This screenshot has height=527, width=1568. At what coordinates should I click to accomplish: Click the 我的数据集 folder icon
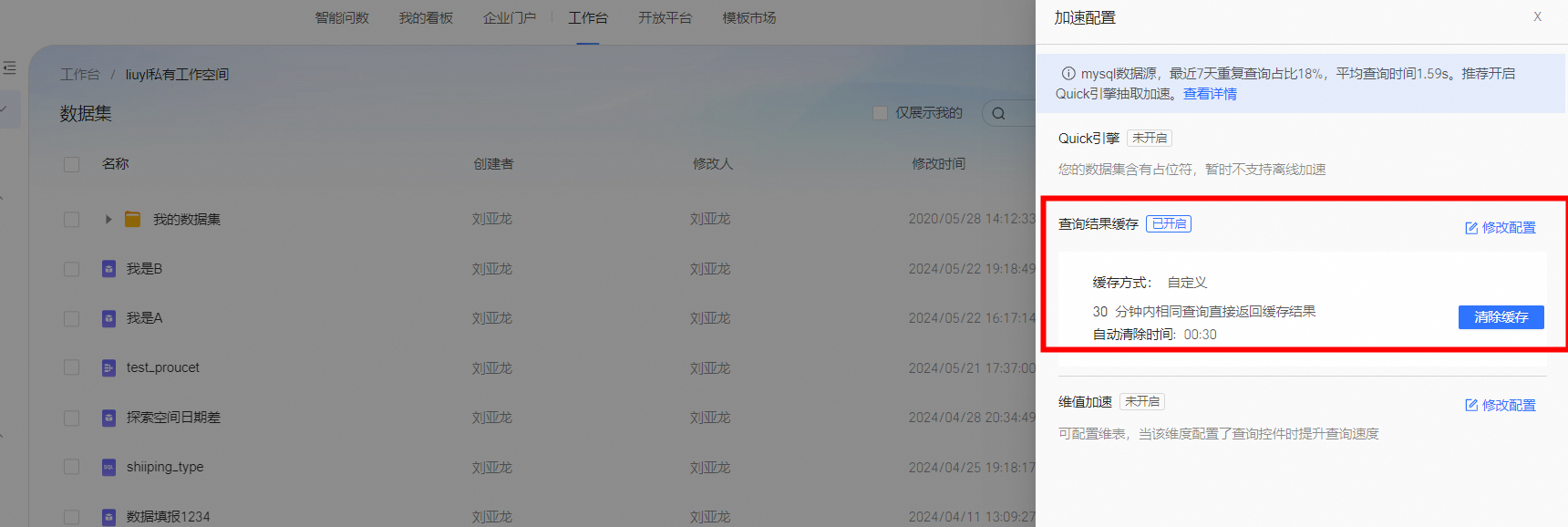133,219
